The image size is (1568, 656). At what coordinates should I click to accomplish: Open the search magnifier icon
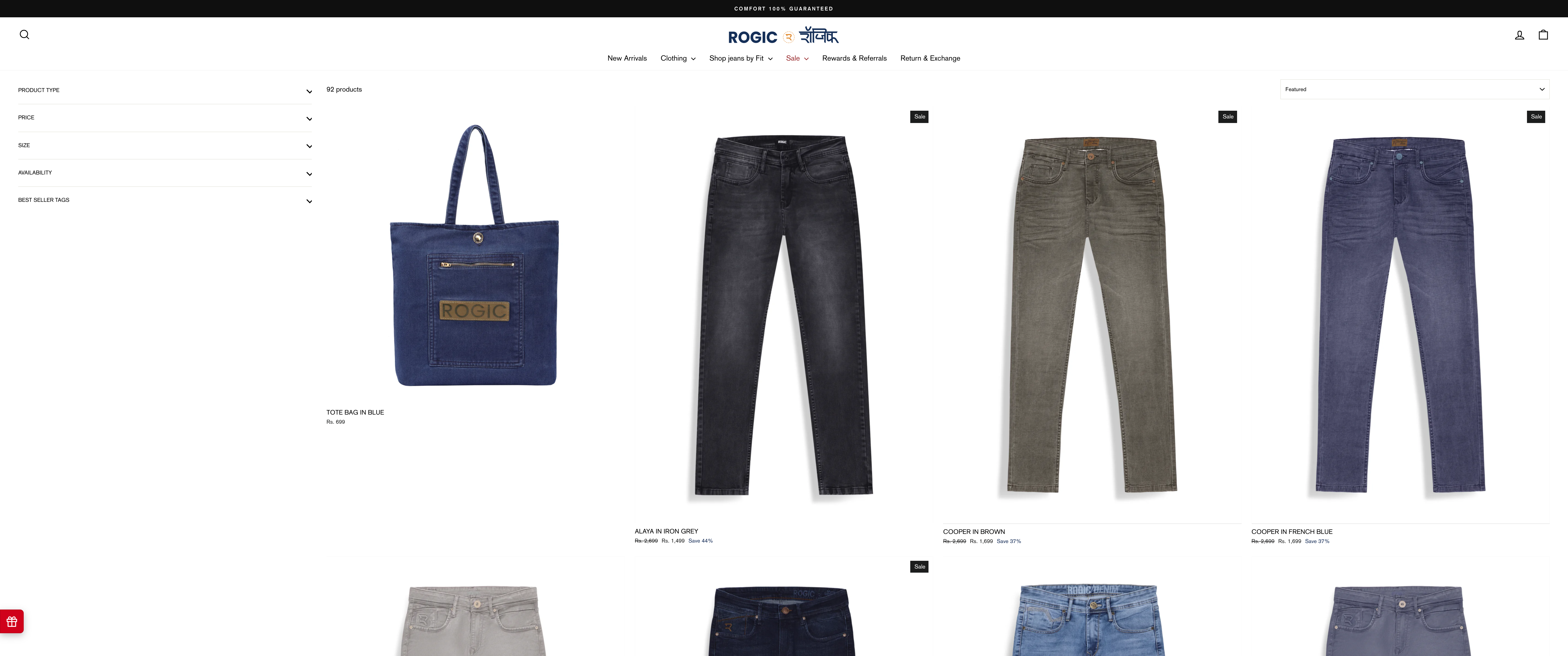click(x=24, y=35)
